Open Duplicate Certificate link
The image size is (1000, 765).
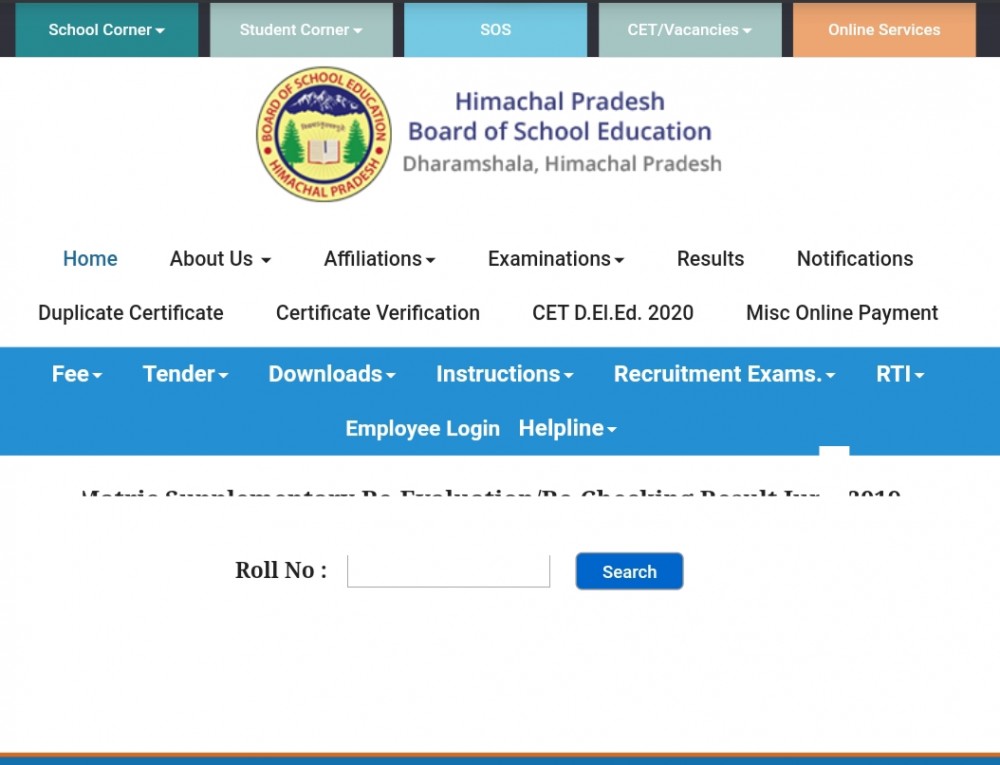click(130, 313)
